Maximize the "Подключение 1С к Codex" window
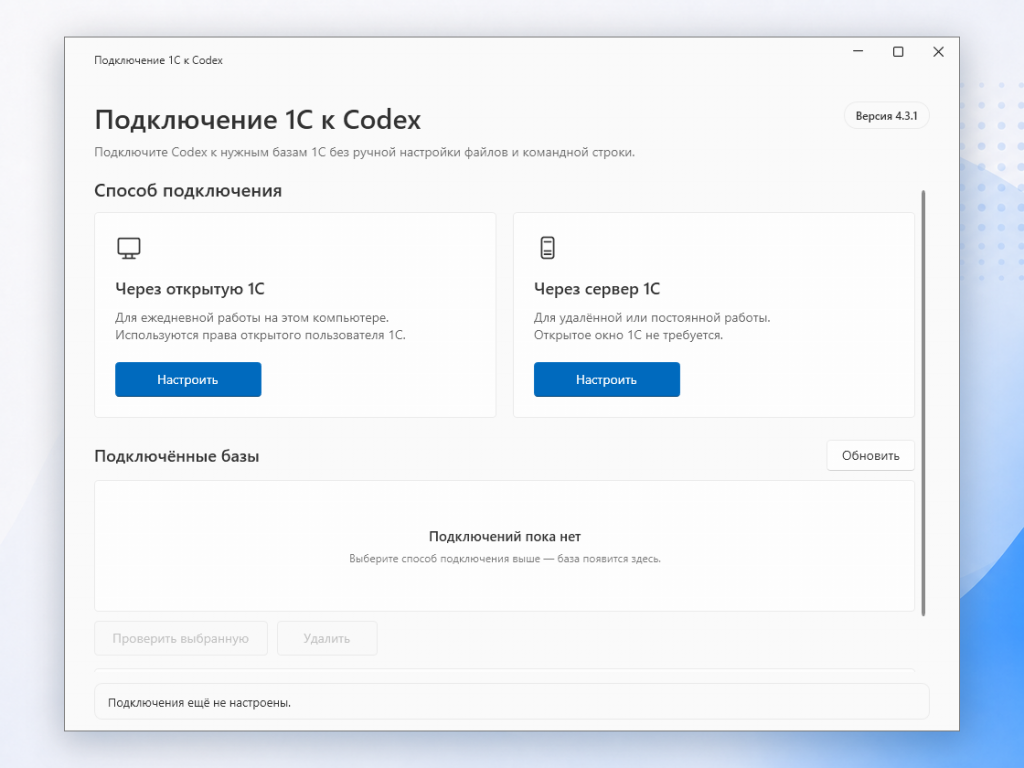This screenshot has width=1024, height=768. click(x=898, y=52)
